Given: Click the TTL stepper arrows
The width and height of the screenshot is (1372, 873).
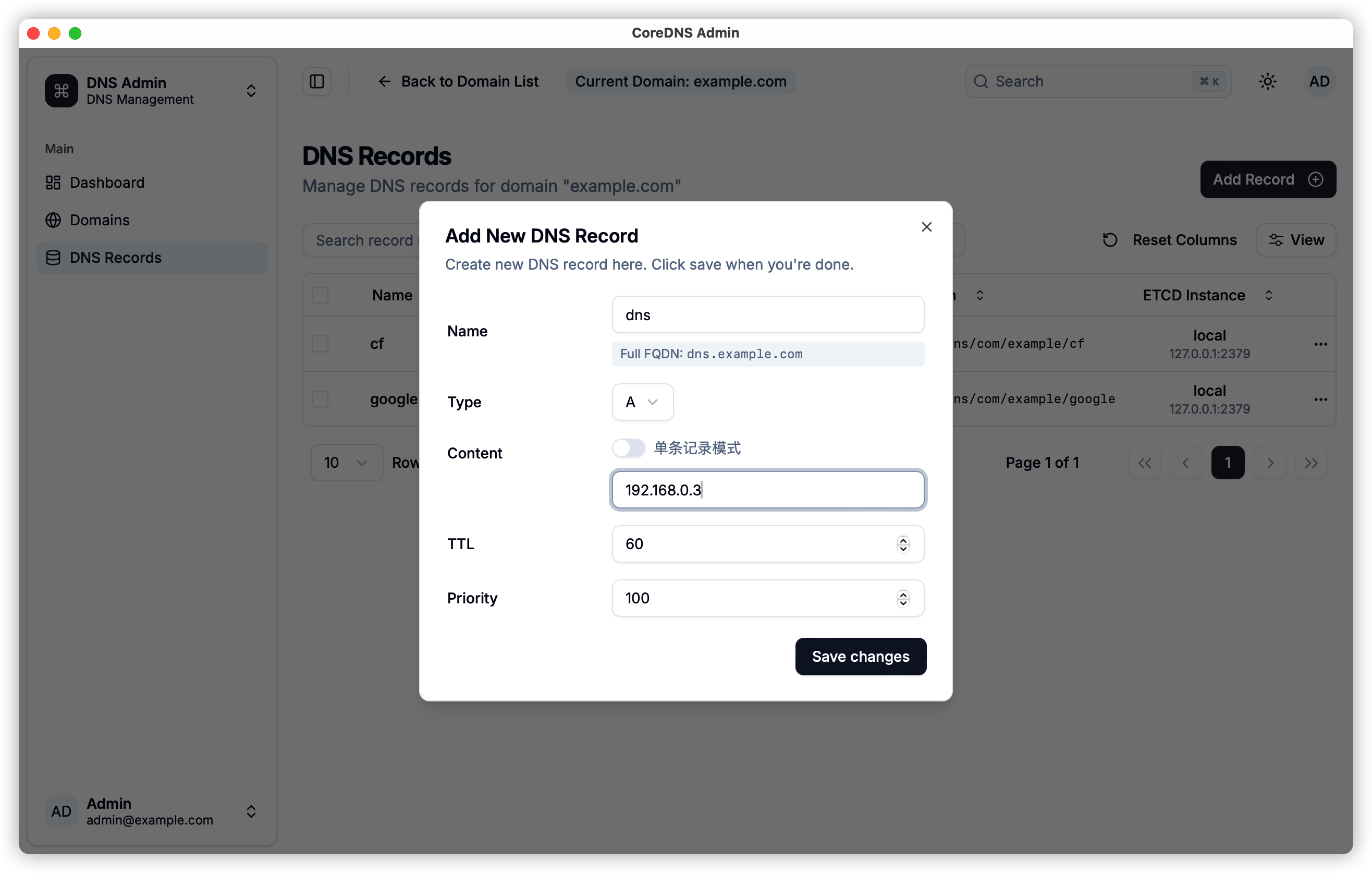Looking at the screenshot, I should tap(902, 544).
